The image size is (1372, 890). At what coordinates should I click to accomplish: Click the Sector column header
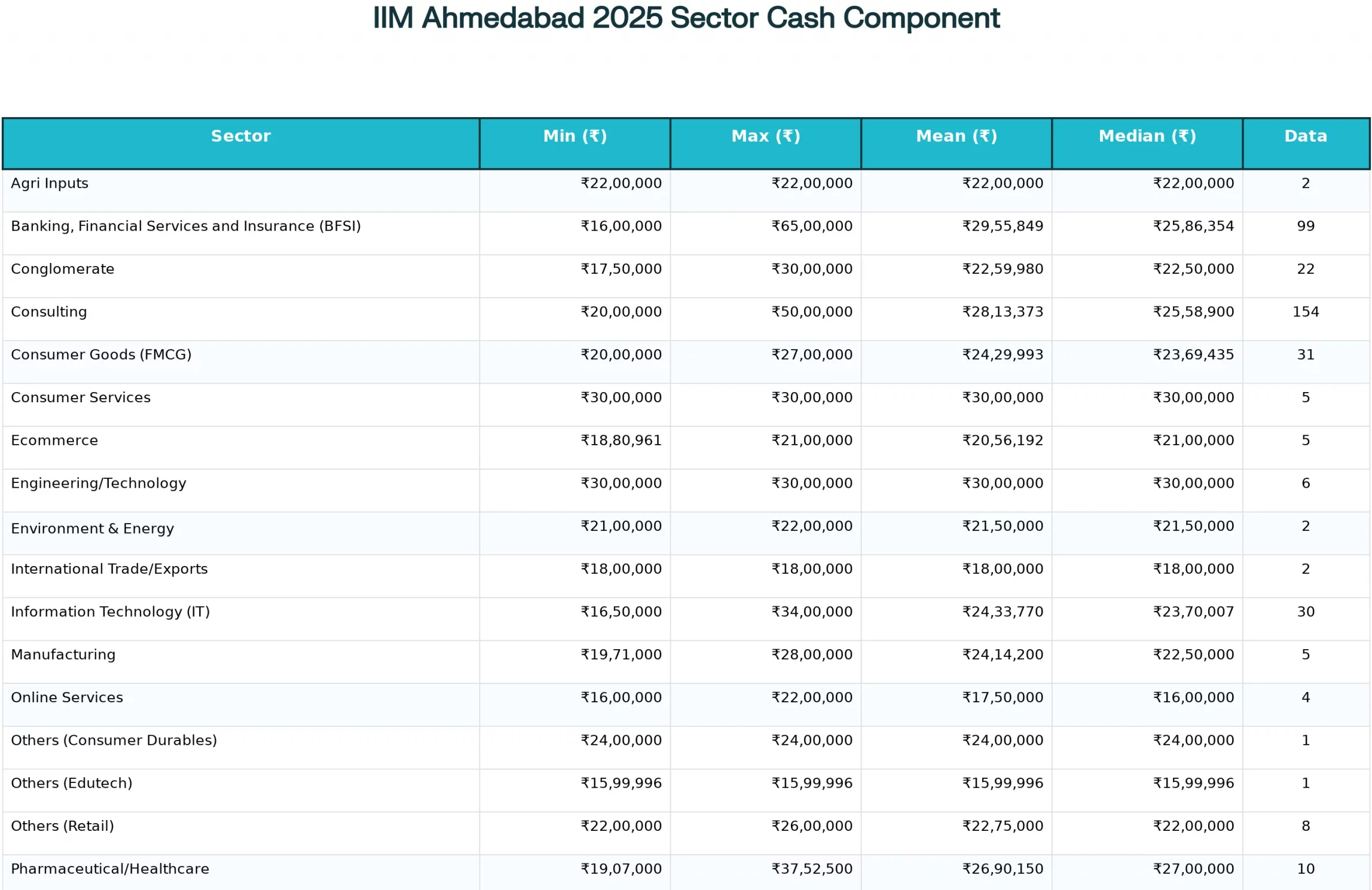(240, 136)
